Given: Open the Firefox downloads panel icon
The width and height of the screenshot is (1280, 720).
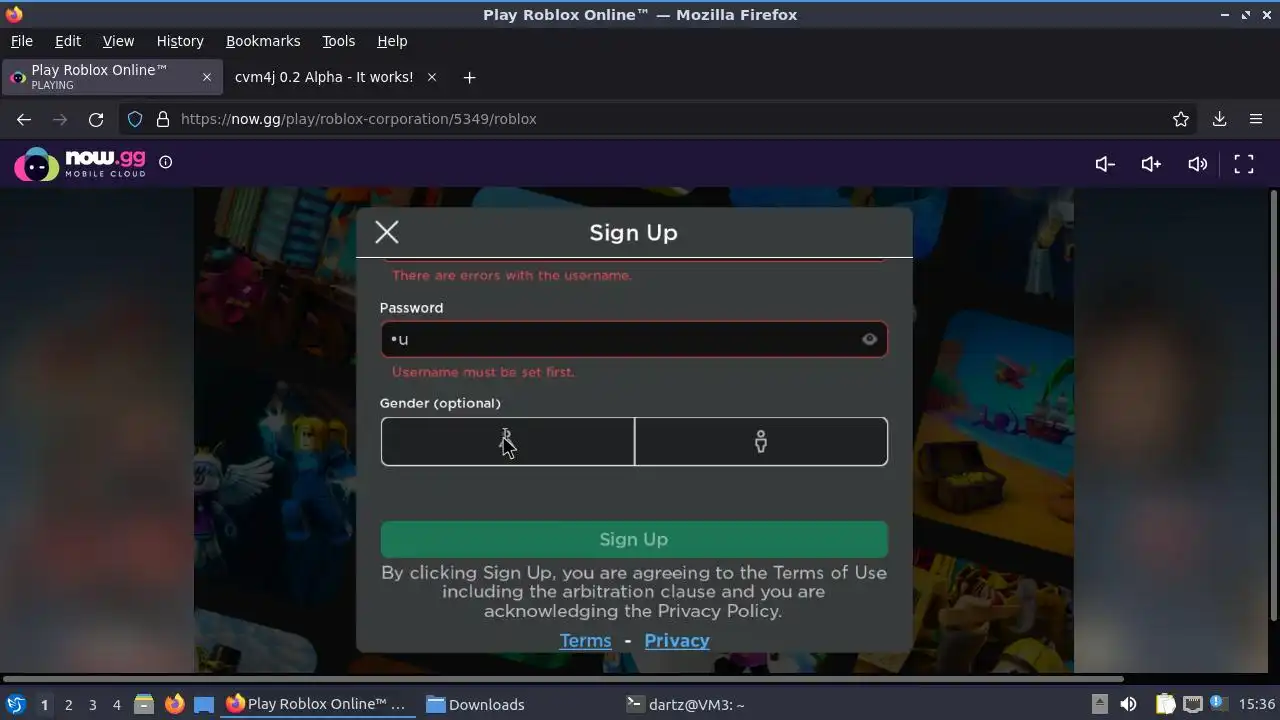Looking at the screenshot, I should click(x=1219, y=119).
